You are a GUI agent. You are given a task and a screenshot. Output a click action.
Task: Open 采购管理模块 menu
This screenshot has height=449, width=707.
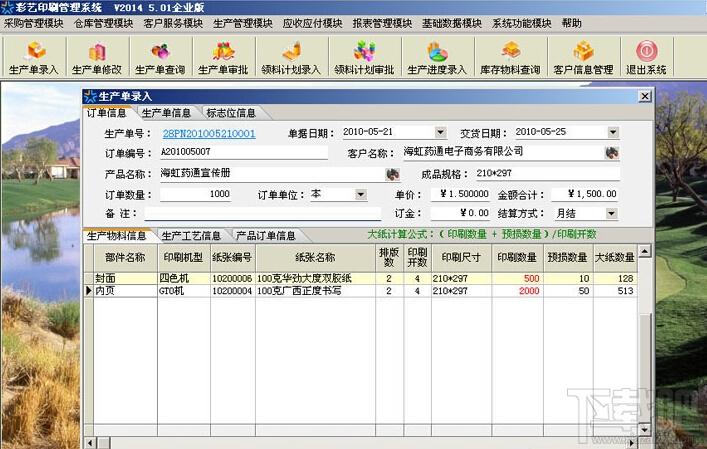click(34, 23)
